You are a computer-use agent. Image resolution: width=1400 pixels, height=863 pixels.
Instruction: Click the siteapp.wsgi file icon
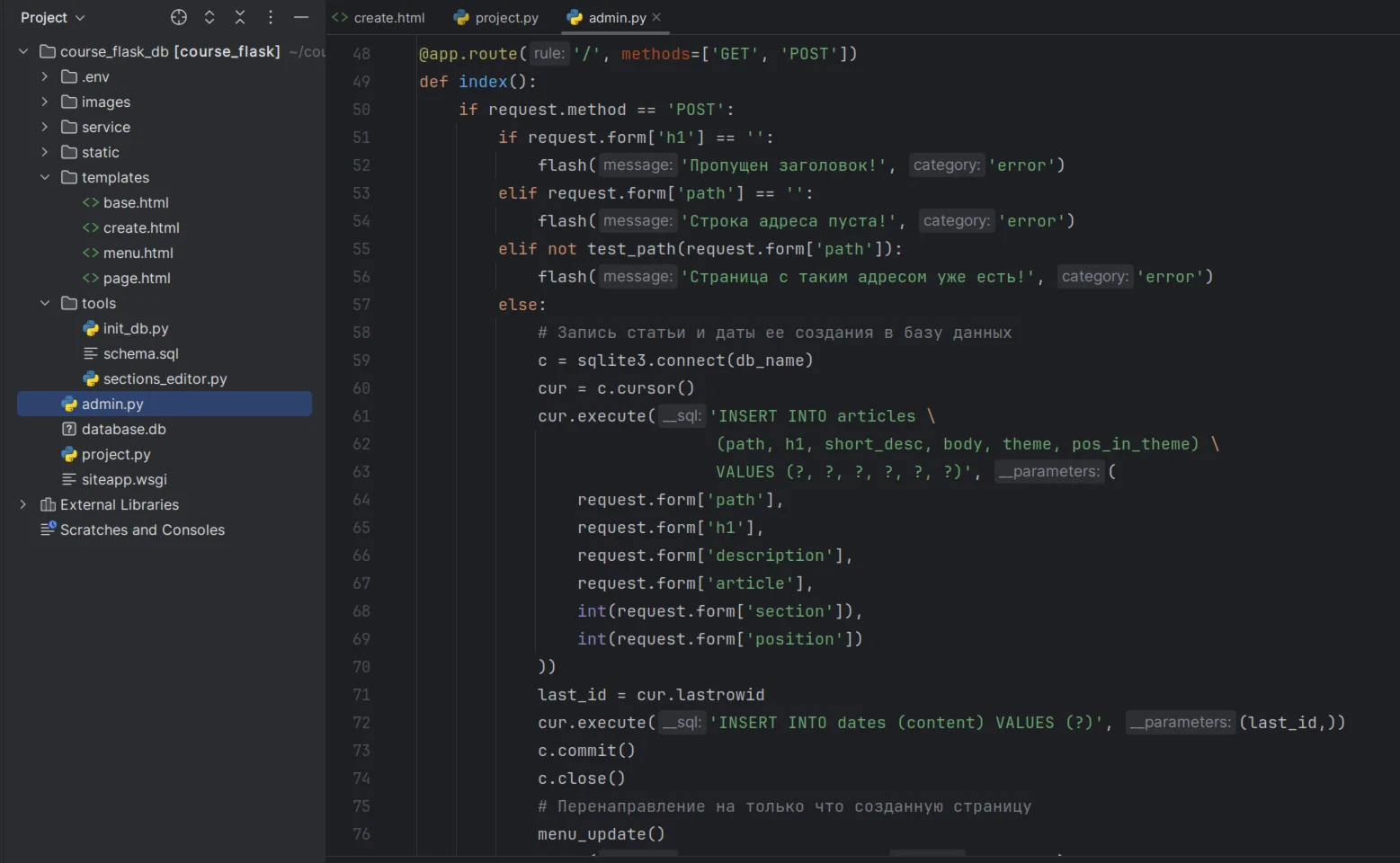69,479
